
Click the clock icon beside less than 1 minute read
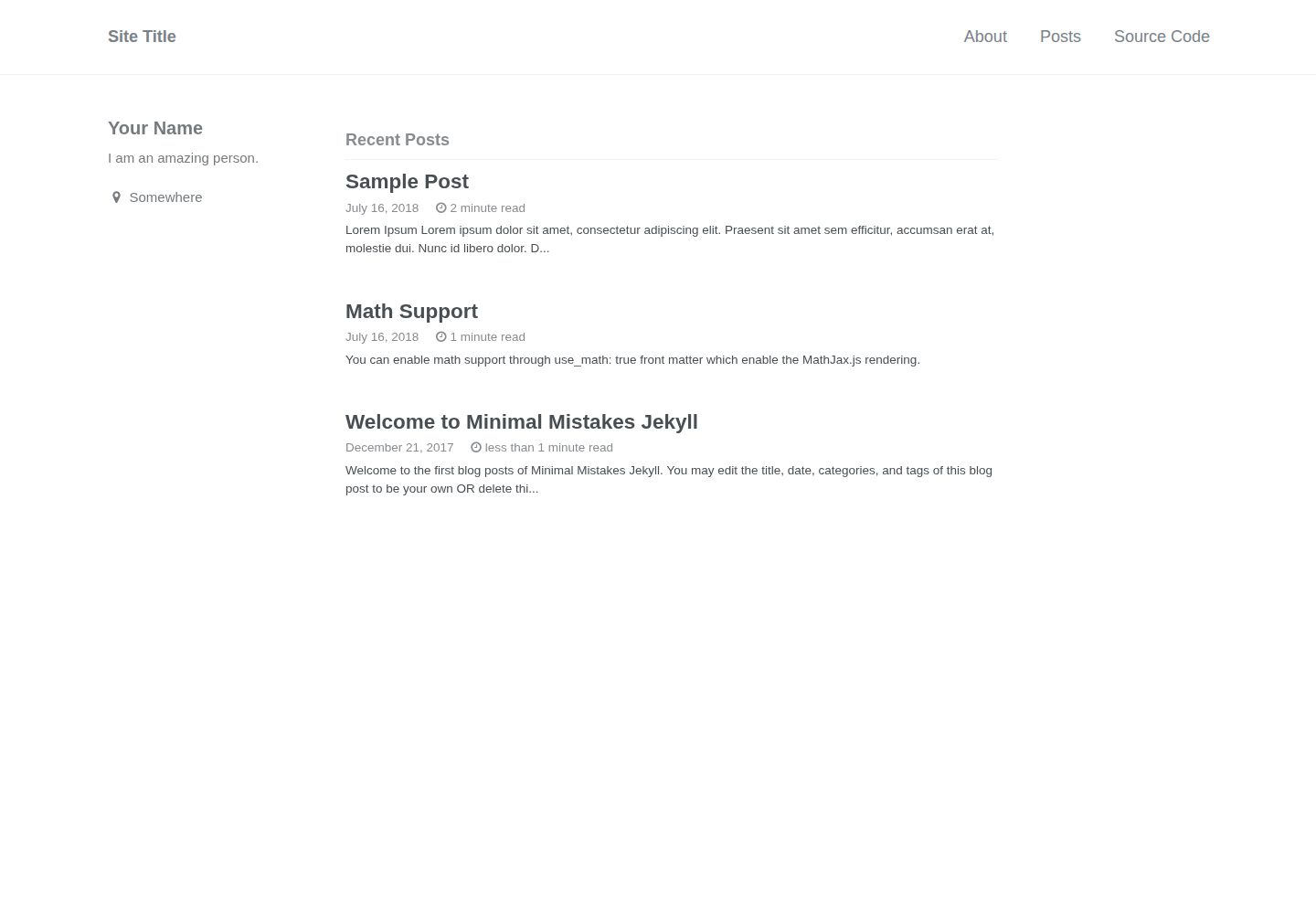(x=475, y=448)
